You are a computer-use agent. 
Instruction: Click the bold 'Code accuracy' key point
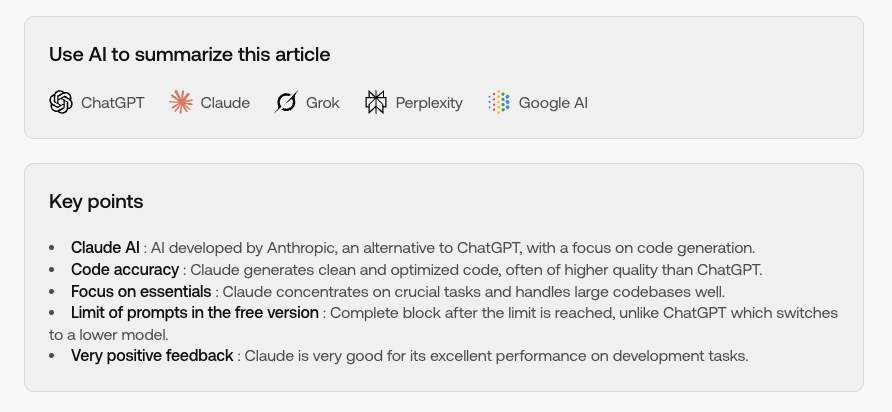(125, 269)
